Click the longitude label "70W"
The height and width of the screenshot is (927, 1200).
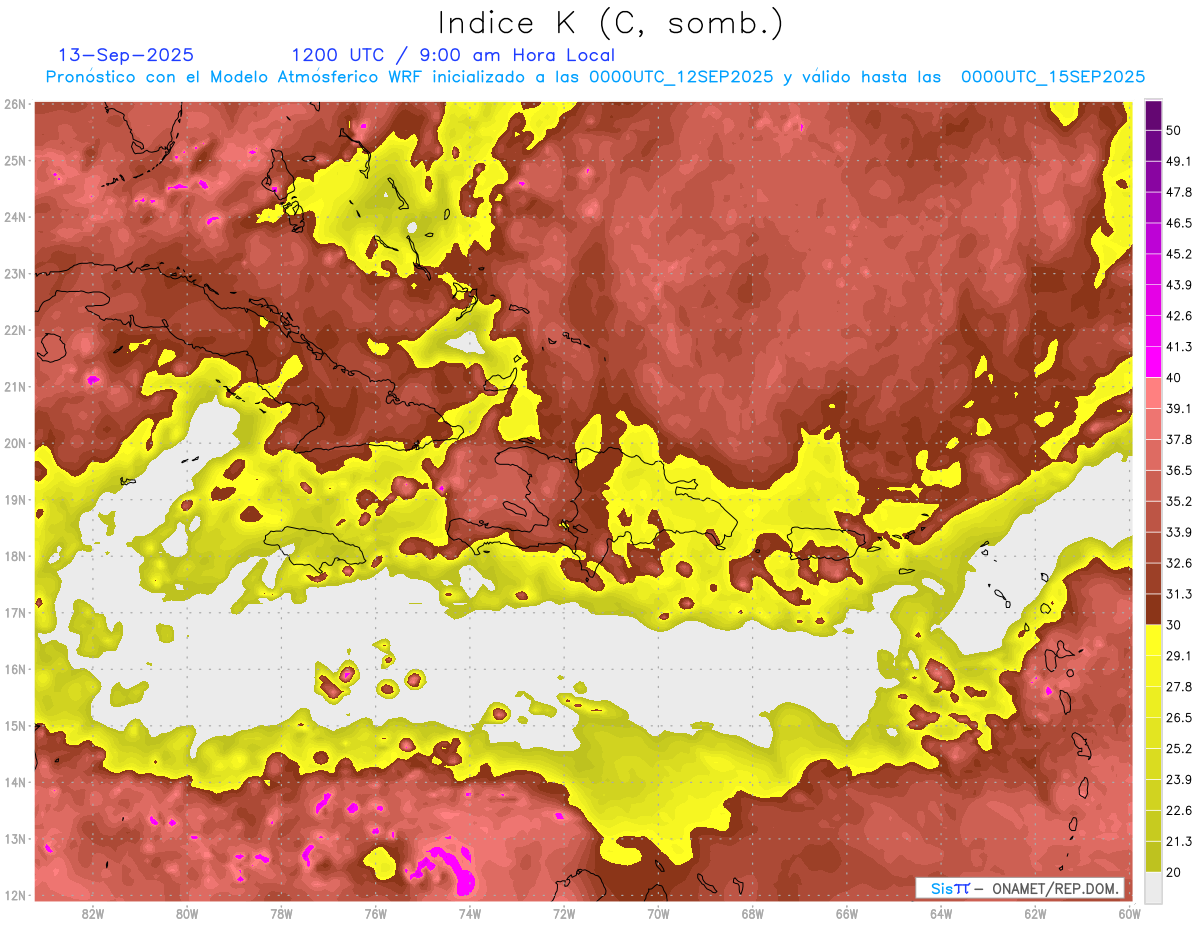click(x=658, y=913)
